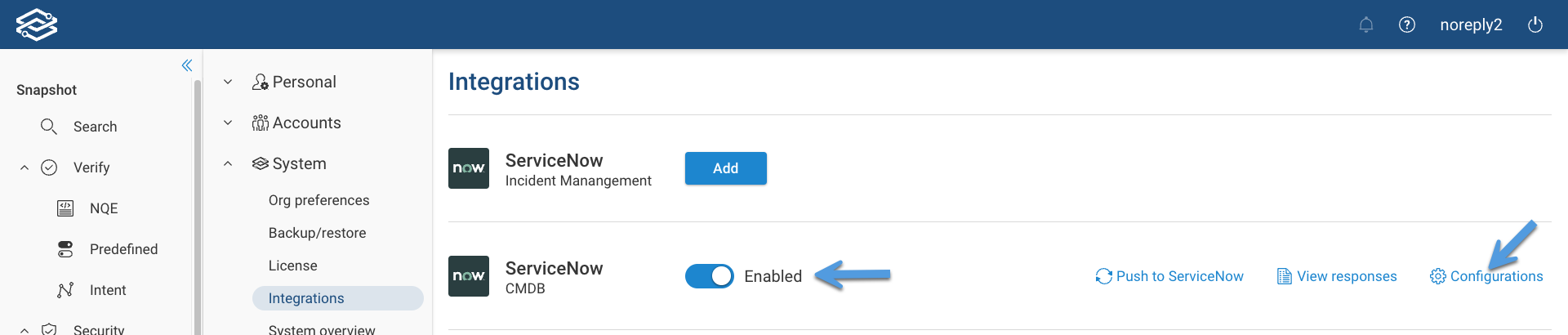Click the Predefined checks icon
Viewport: 1568px width, 335px height.
pos(65,249)
